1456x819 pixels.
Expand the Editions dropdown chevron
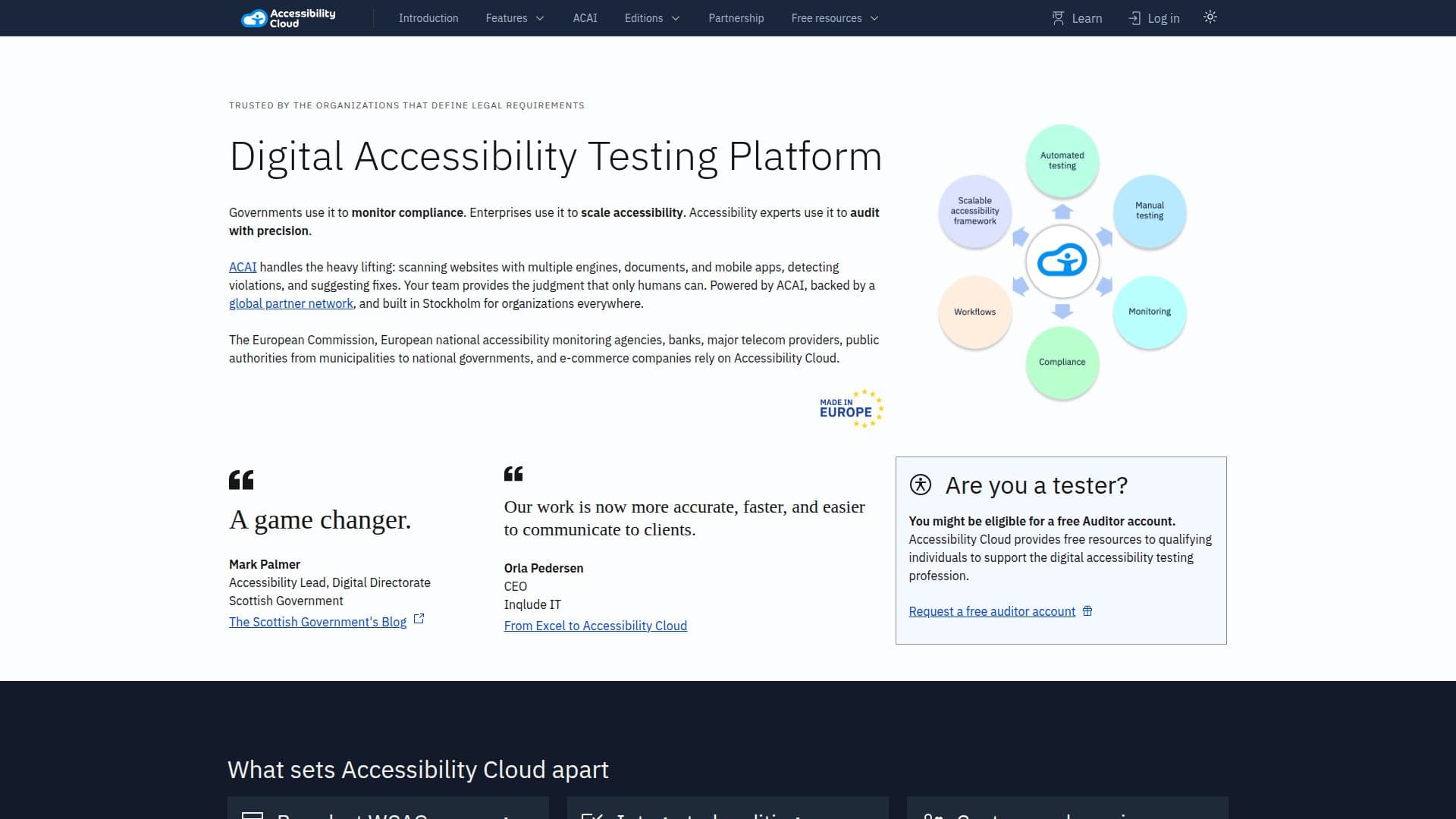676,18
